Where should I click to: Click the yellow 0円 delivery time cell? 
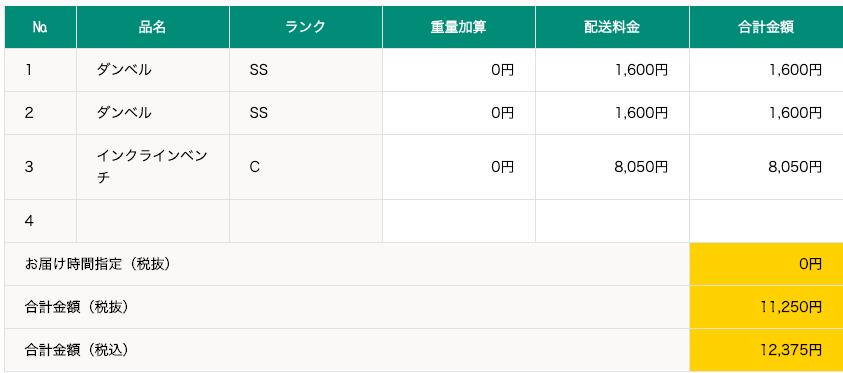pos(766,264)
